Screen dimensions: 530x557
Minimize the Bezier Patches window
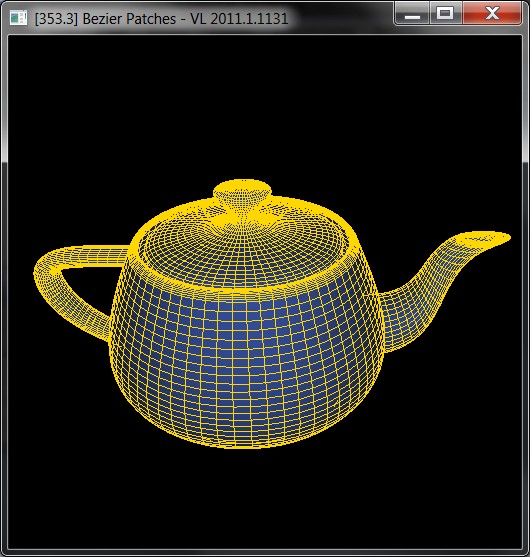click(x=412, y=13)
